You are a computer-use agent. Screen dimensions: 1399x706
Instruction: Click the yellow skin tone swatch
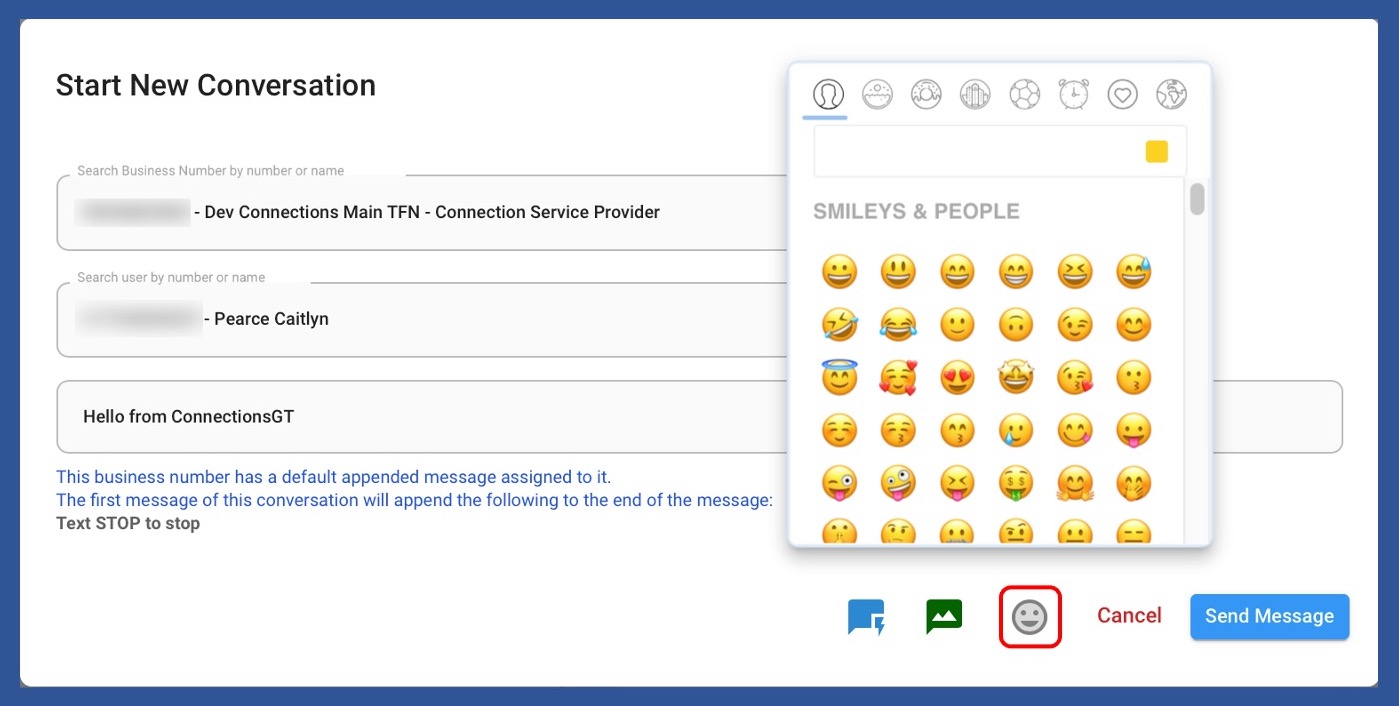[1156, 152]
